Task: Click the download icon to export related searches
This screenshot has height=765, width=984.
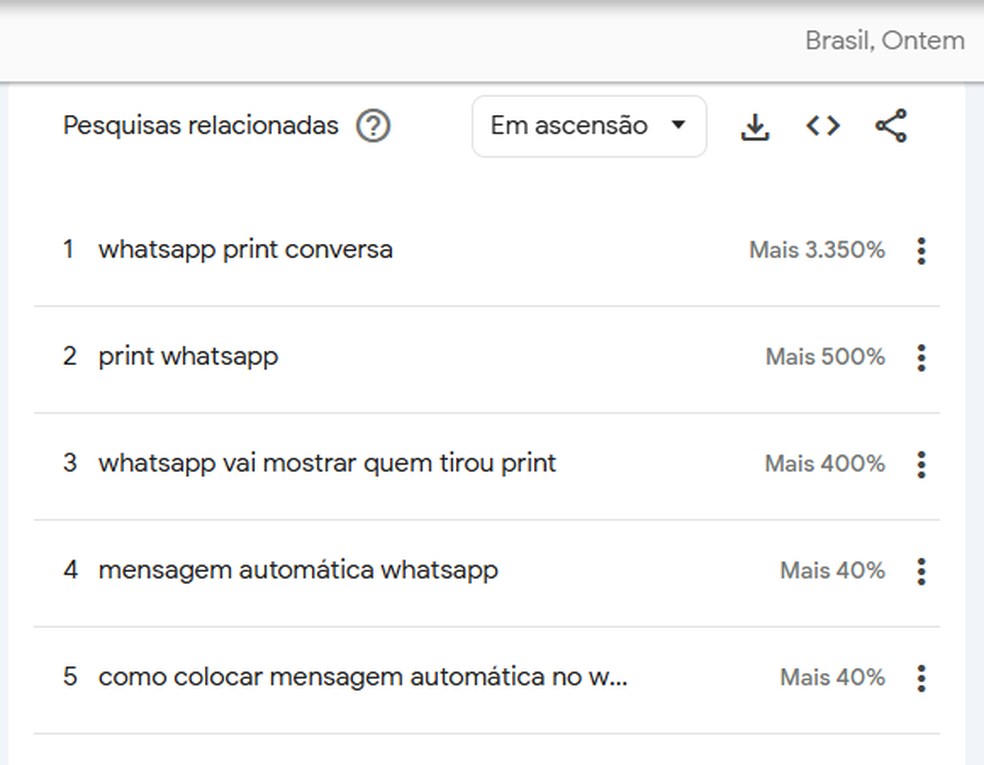Action: point(755,125)
